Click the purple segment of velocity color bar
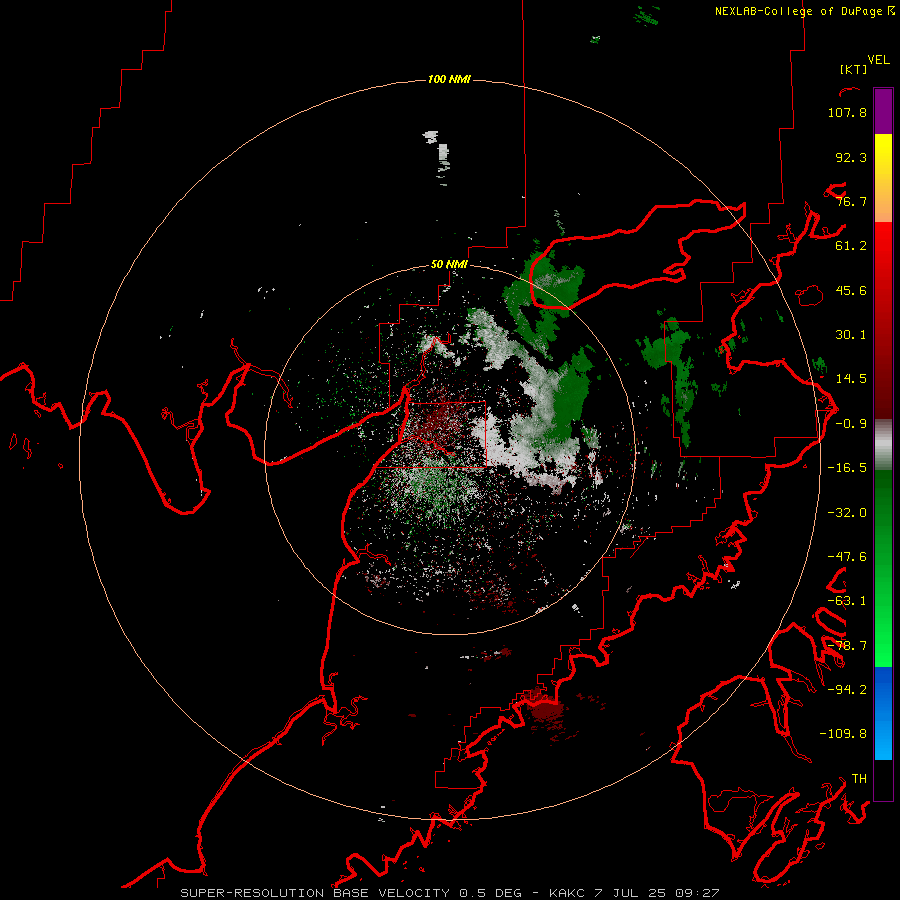This screenshot has height=900, width=900. click(x=883, y=111)
